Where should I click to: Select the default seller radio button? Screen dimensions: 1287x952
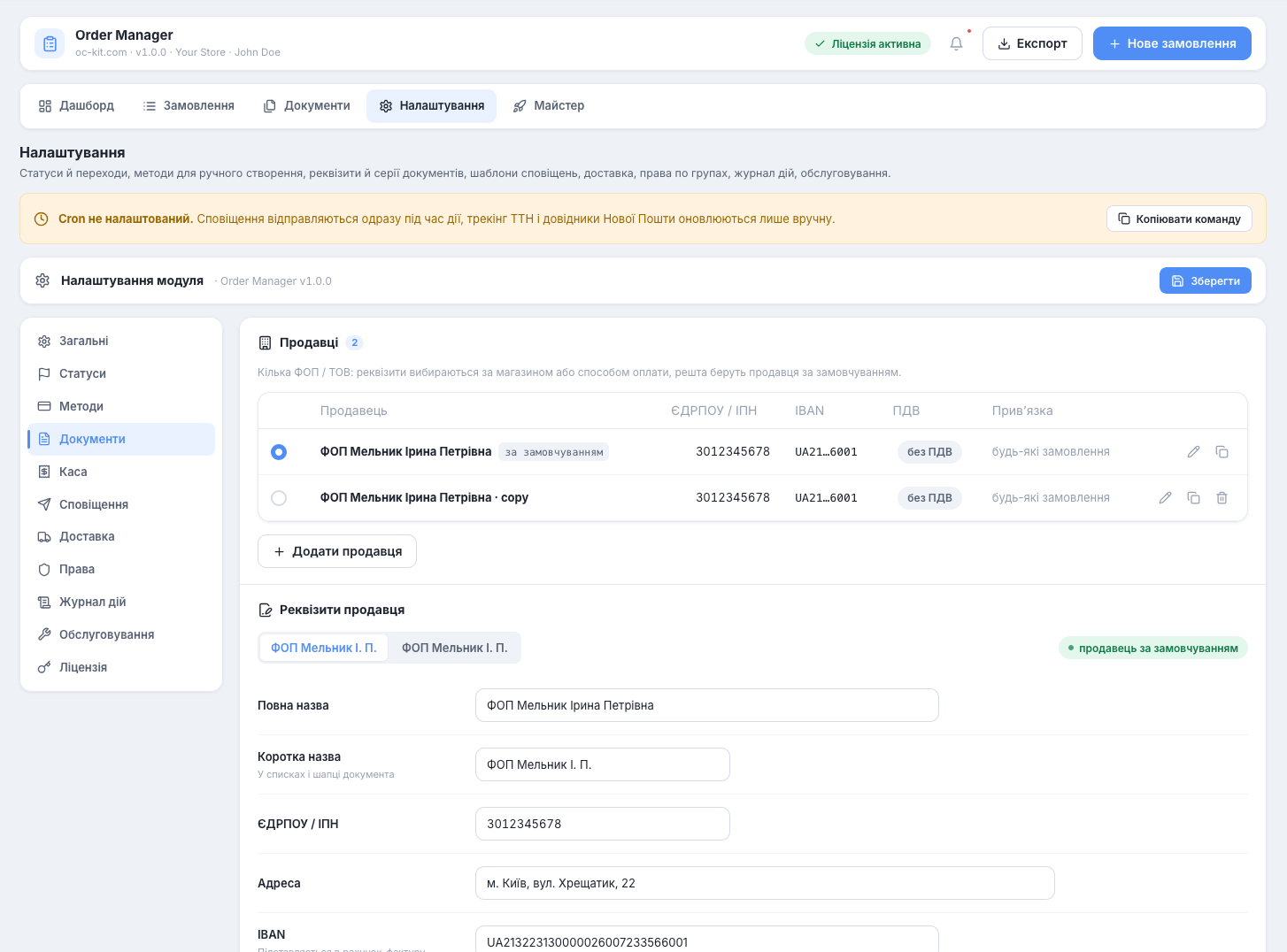coord(279,452)
